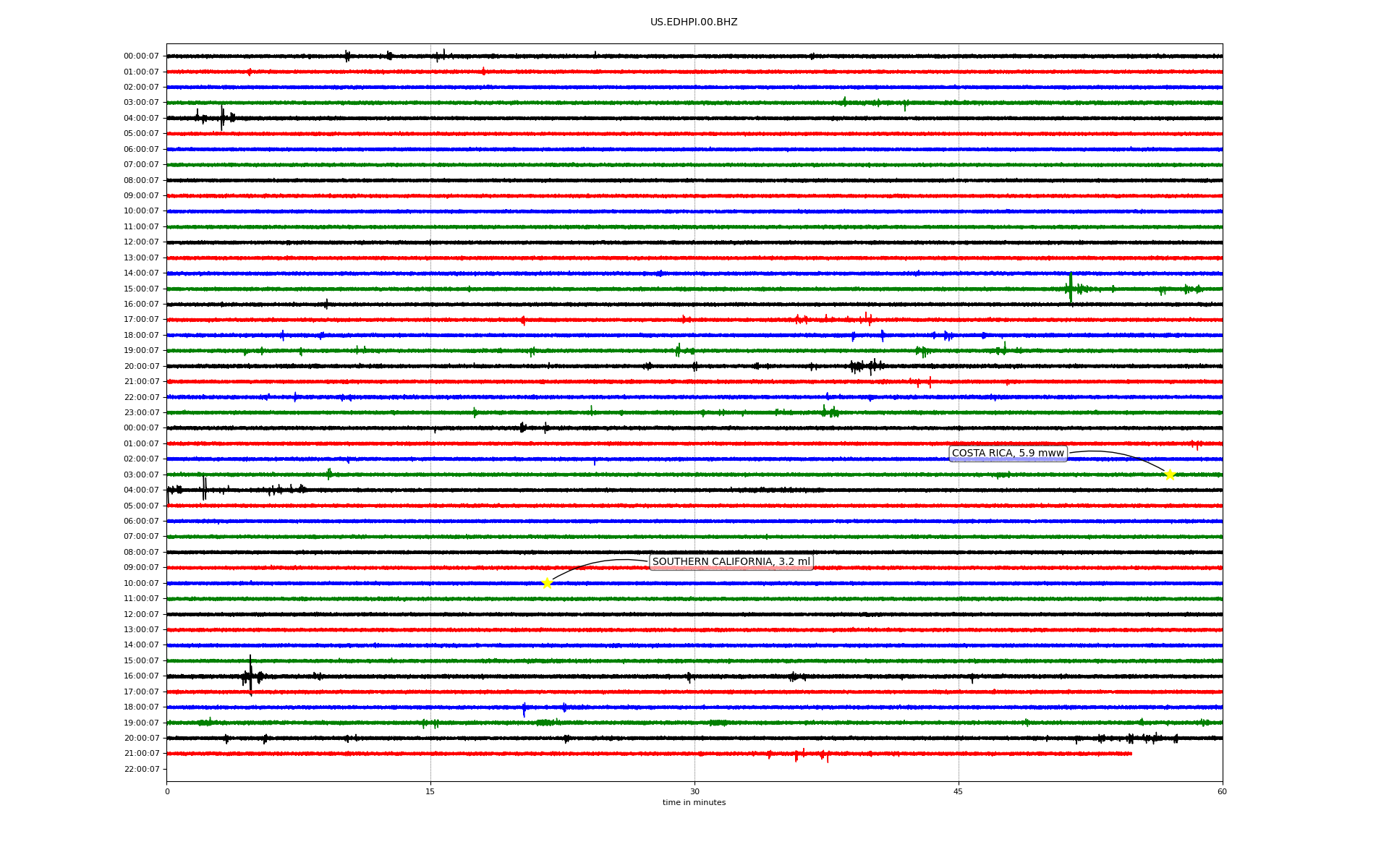Click the 23:00:07 time label

pos(141,413)
